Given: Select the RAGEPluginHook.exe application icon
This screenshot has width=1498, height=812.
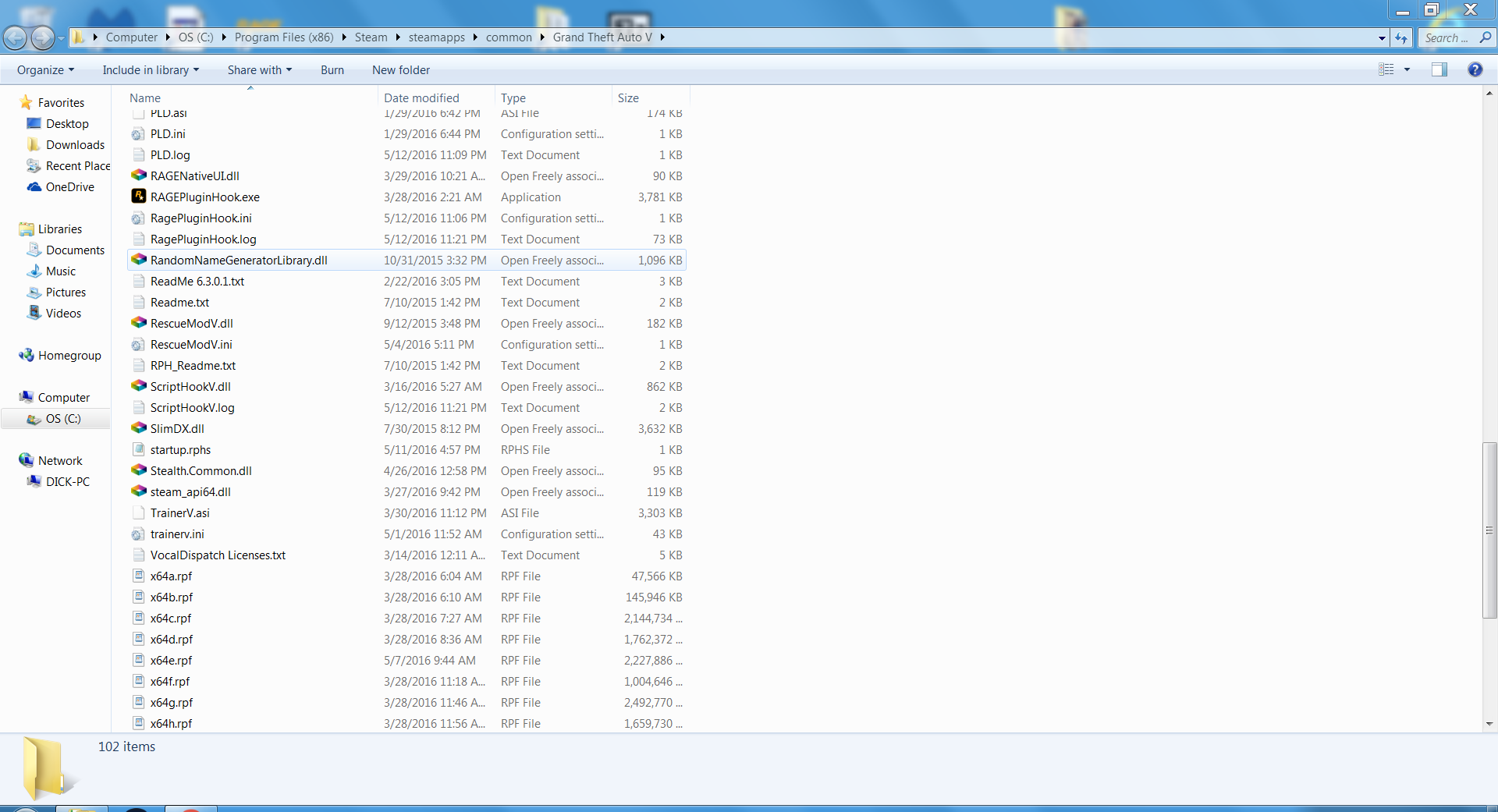Looking at the screenshot, I should pyautogui.click(x=138, y=197).
